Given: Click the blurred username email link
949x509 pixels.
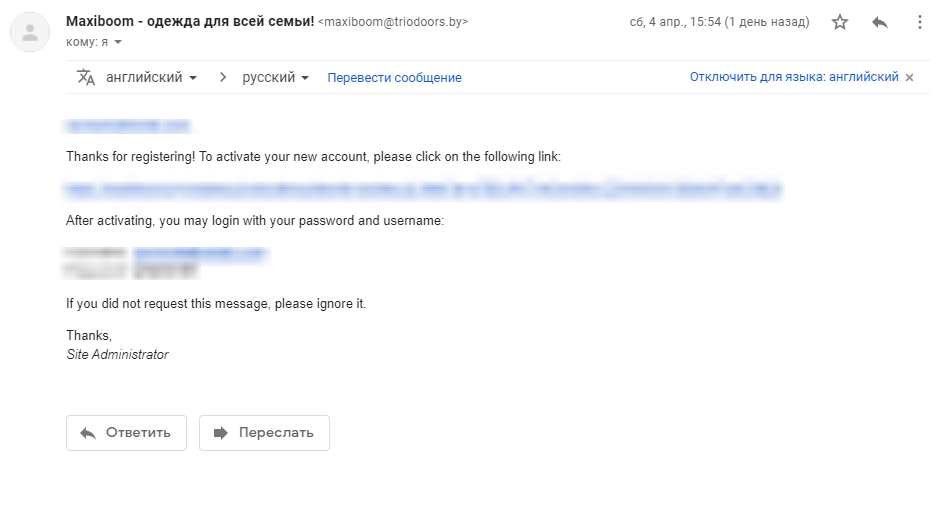Looking at the screenshot, I should pyautogui.click(x=200, y=253).
